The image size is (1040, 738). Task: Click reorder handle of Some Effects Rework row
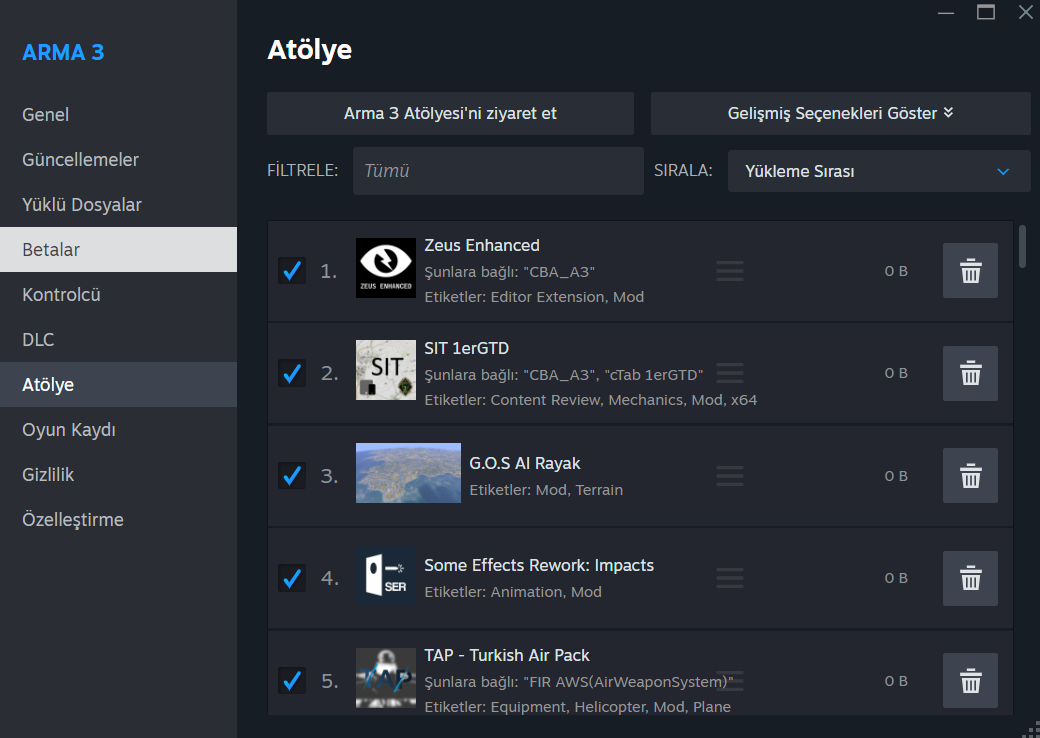730,578
